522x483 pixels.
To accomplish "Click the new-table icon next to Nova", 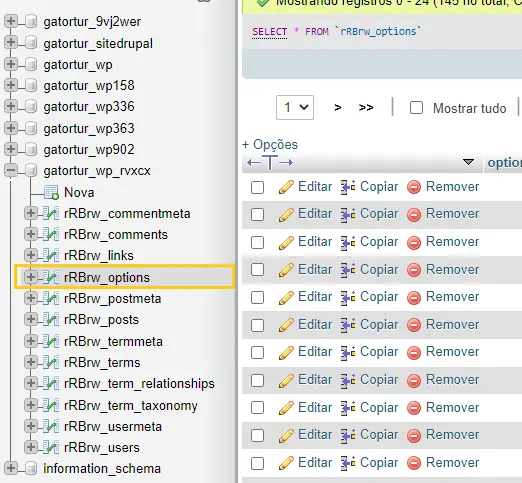I will point(52,192).
